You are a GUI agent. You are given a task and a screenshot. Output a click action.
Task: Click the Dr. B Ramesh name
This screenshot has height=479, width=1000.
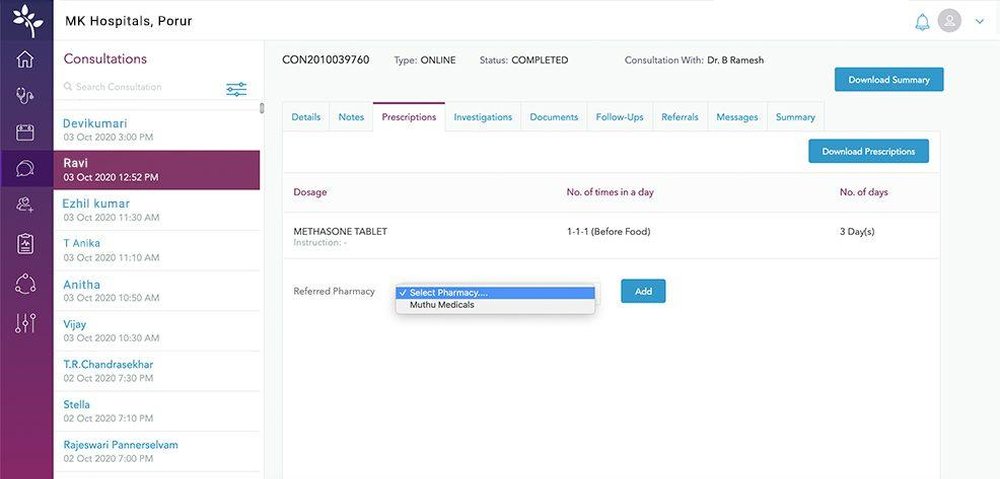(735, 60)
